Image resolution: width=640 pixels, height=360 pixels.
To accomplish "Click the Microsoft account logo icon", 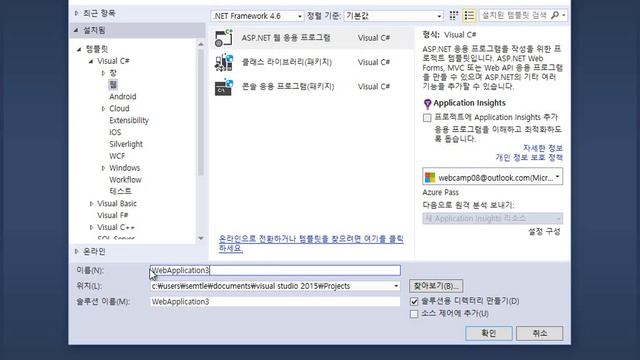I will [430, 178].
